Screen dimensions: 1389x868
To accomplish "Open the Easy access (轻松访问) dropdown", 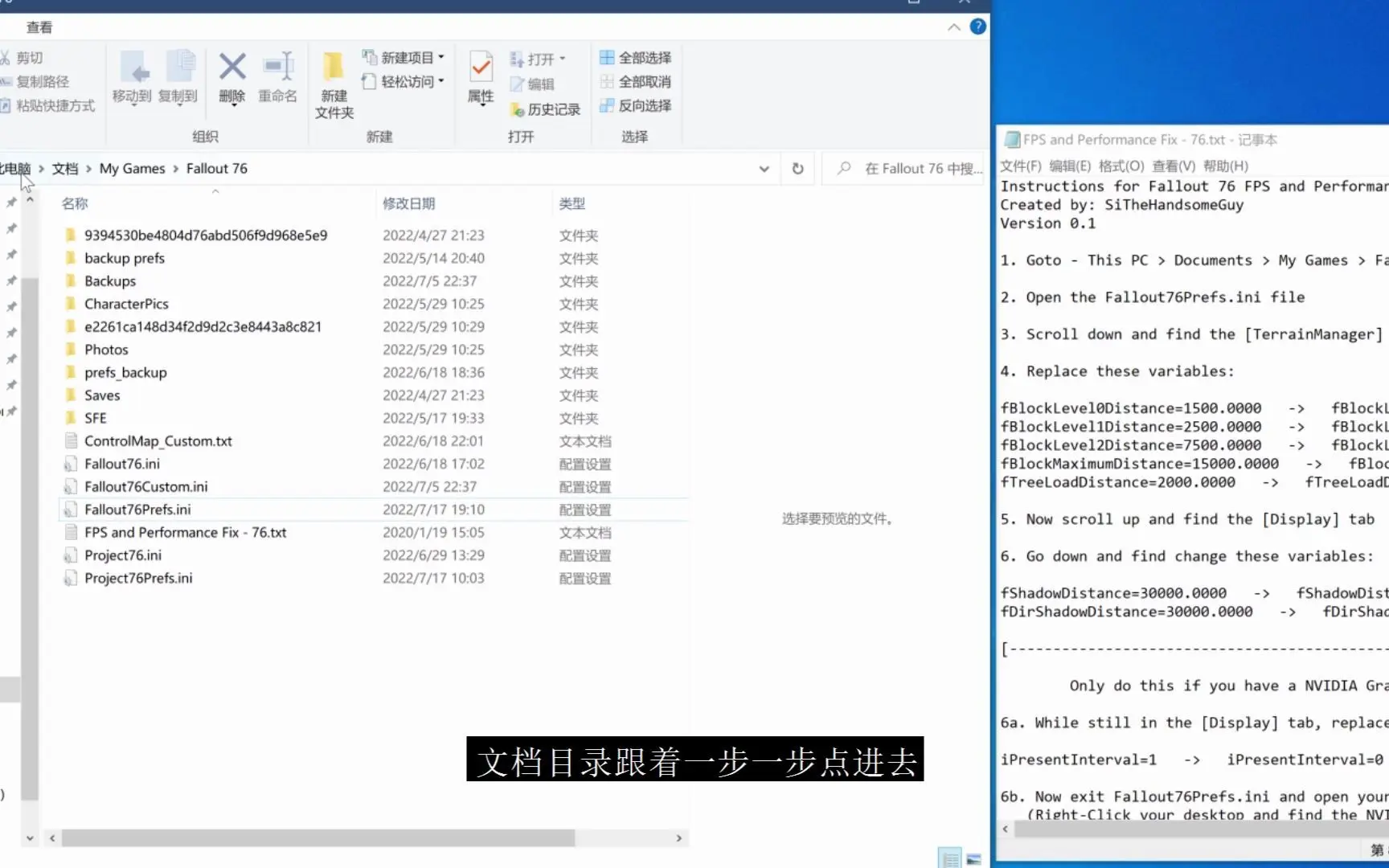I will click(x=403, y=81).
